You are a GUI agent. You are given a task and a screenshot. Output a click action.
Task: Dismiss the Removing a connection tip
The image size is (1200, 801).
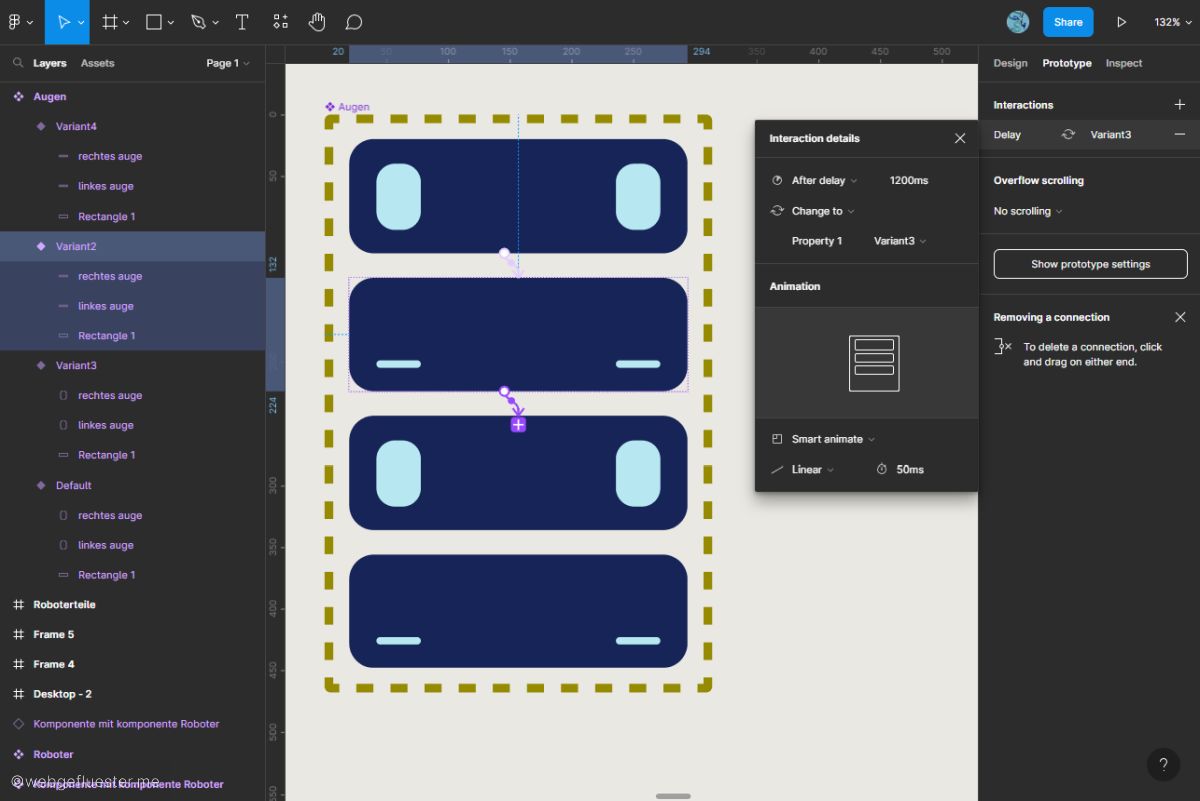click(1179, 317)
